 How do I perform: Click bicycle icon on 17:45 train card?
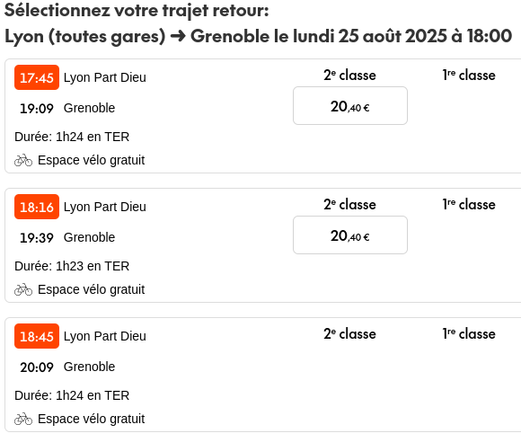tap(23, 160)
